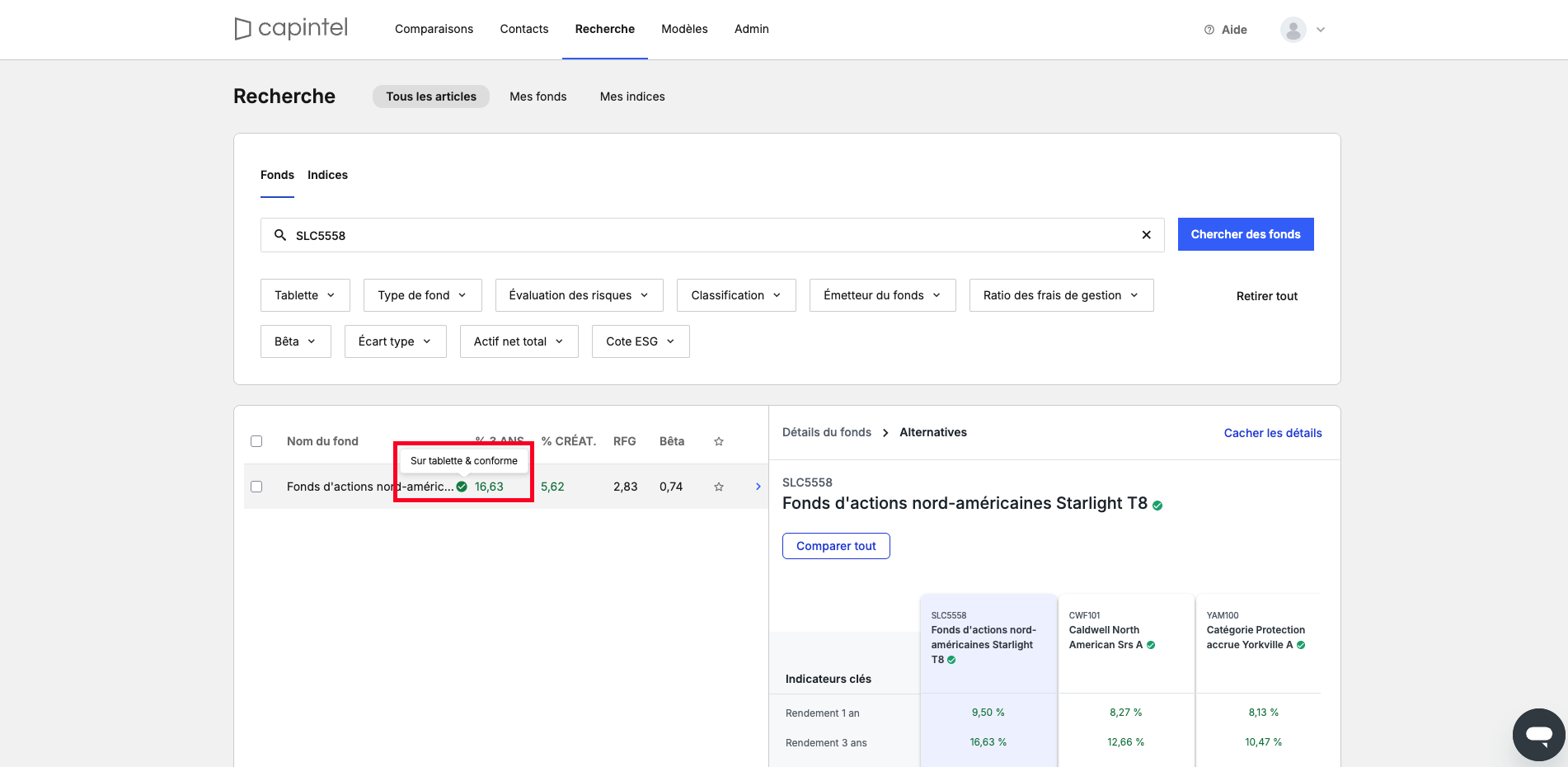Screen dimensions: 1568x767
Task: Click green check beside Starlight T8 title
Action: tap(1157, 506)
